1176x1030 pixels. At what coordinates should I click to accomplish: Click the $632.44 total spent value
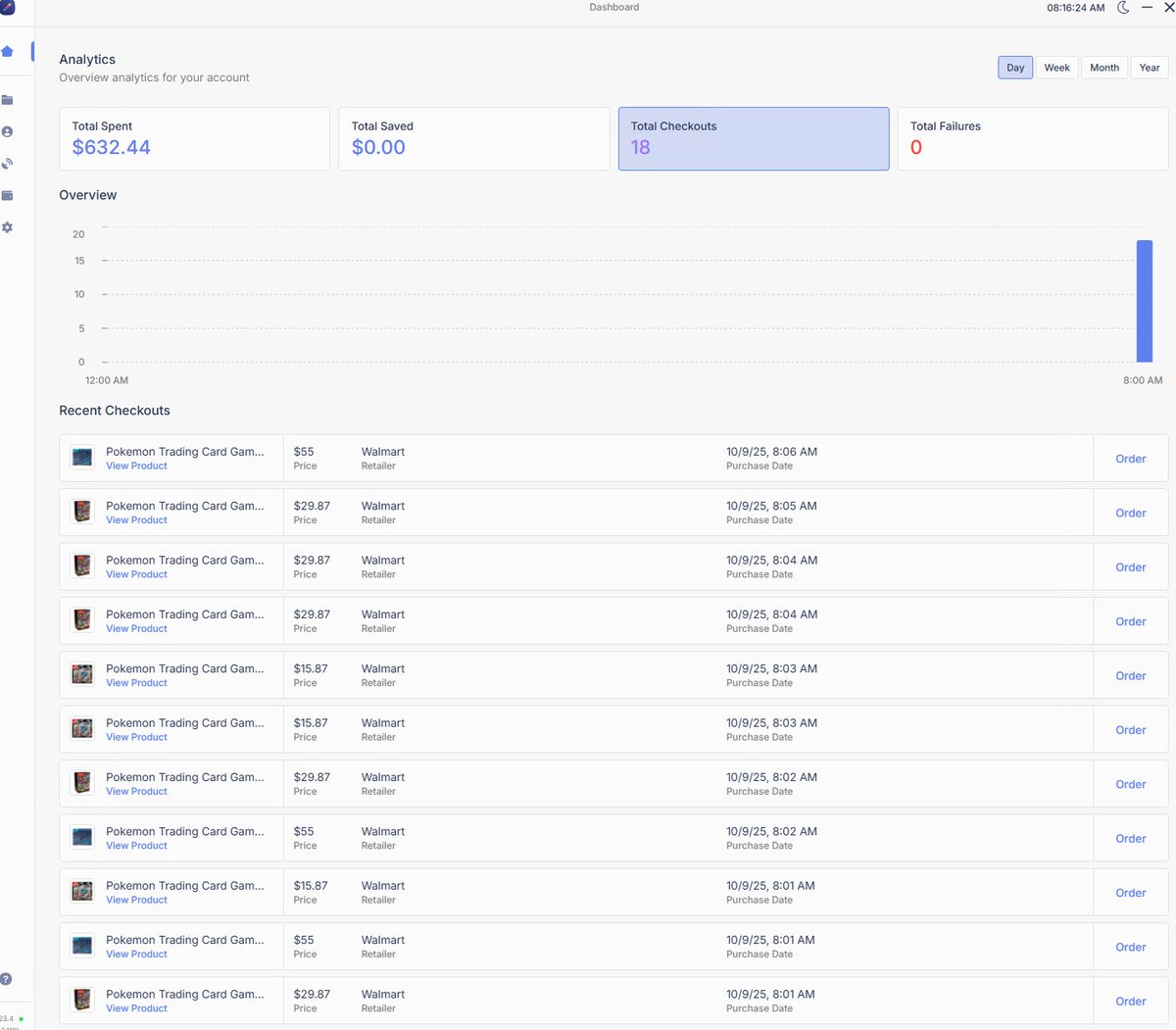[x=112, y=148]
